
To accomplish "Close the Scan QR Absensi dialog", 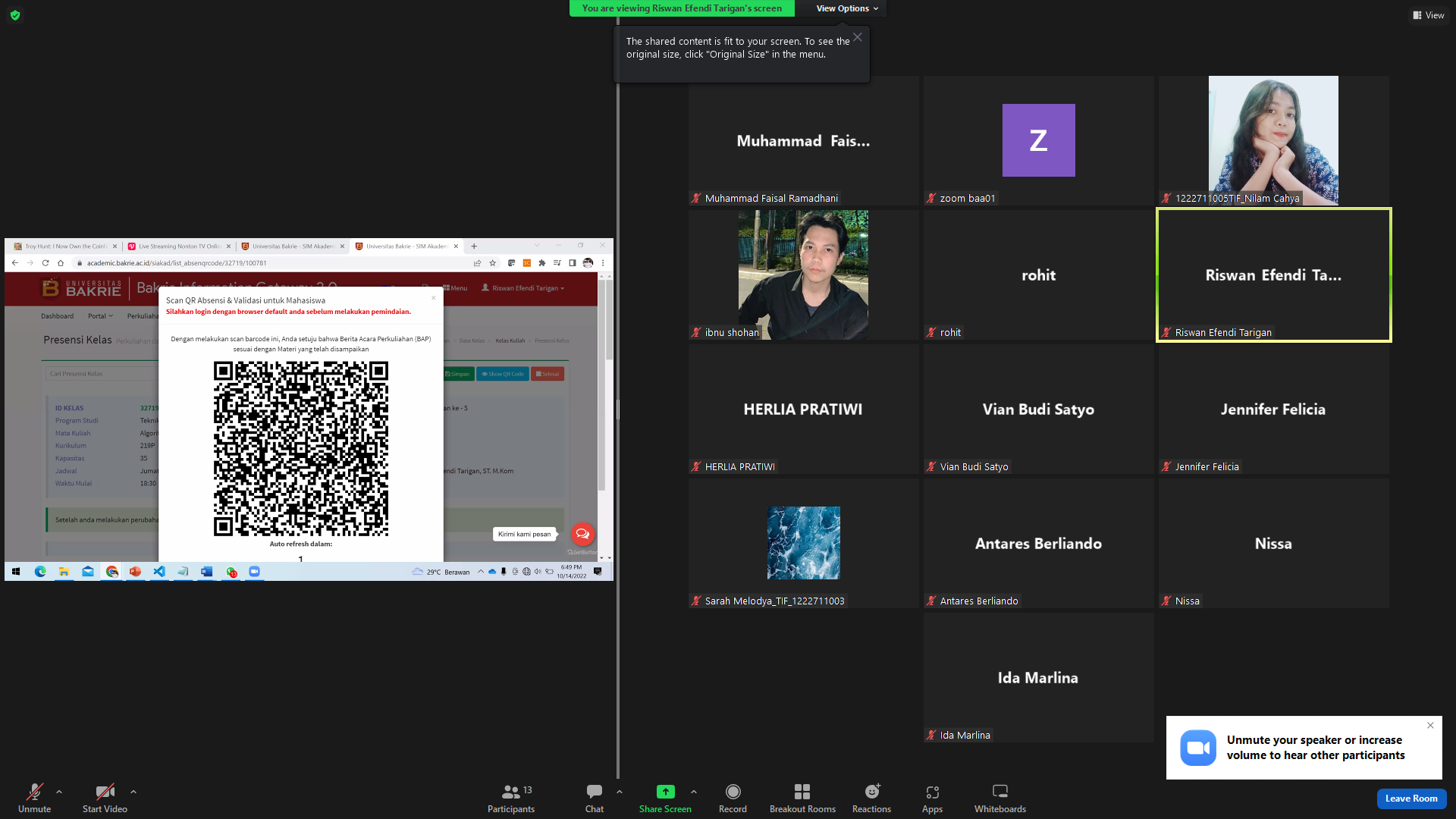I will pyautogui.click(x=434, y=297).
